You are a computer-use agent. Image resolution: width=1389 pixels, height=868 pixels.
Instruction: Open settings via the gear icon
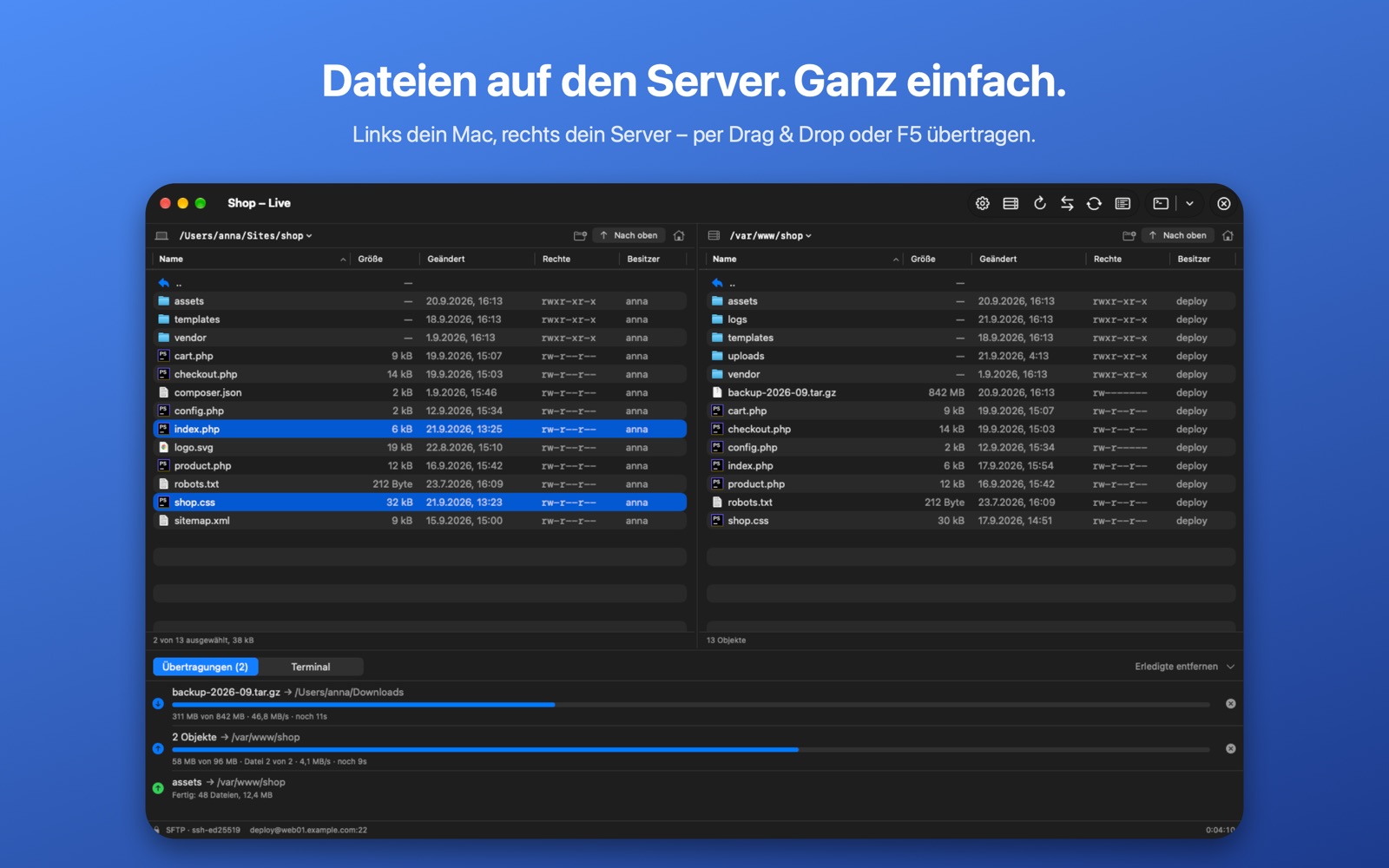[982, 203]
